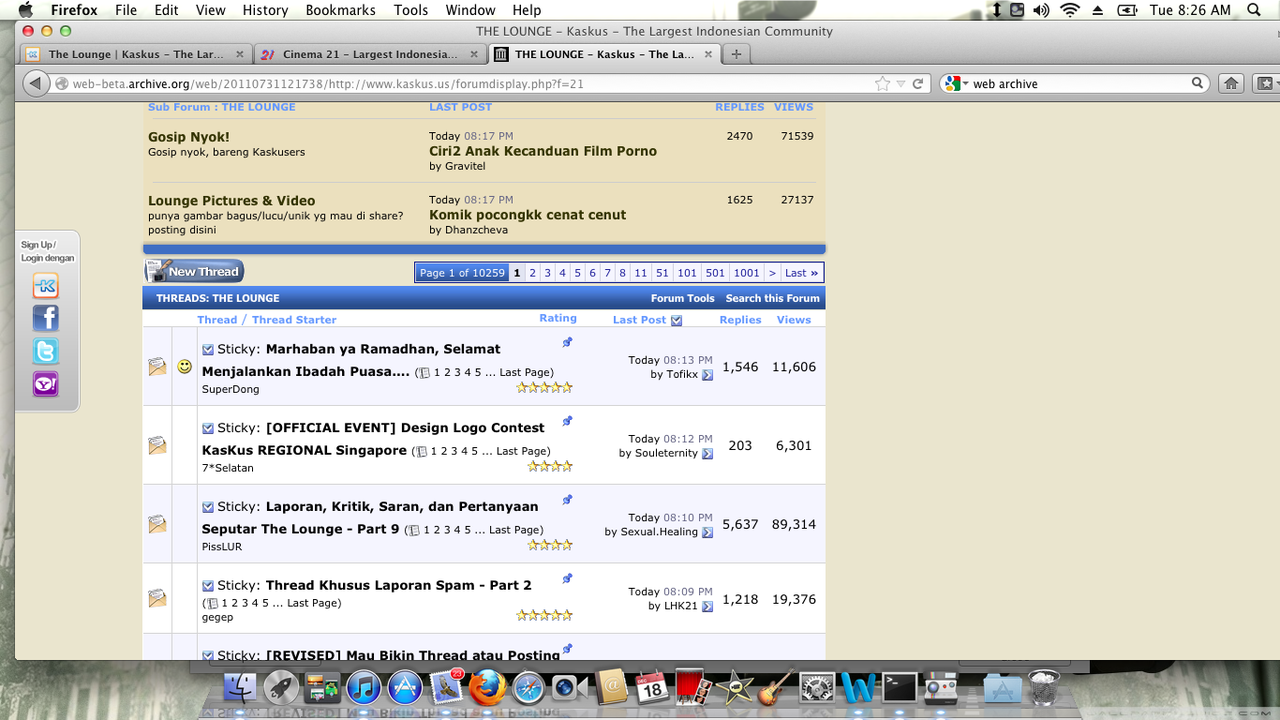
Task: Toggle checkbox icon before Marhaban ya Ramadhan sticky
Action: pos(208,349)
